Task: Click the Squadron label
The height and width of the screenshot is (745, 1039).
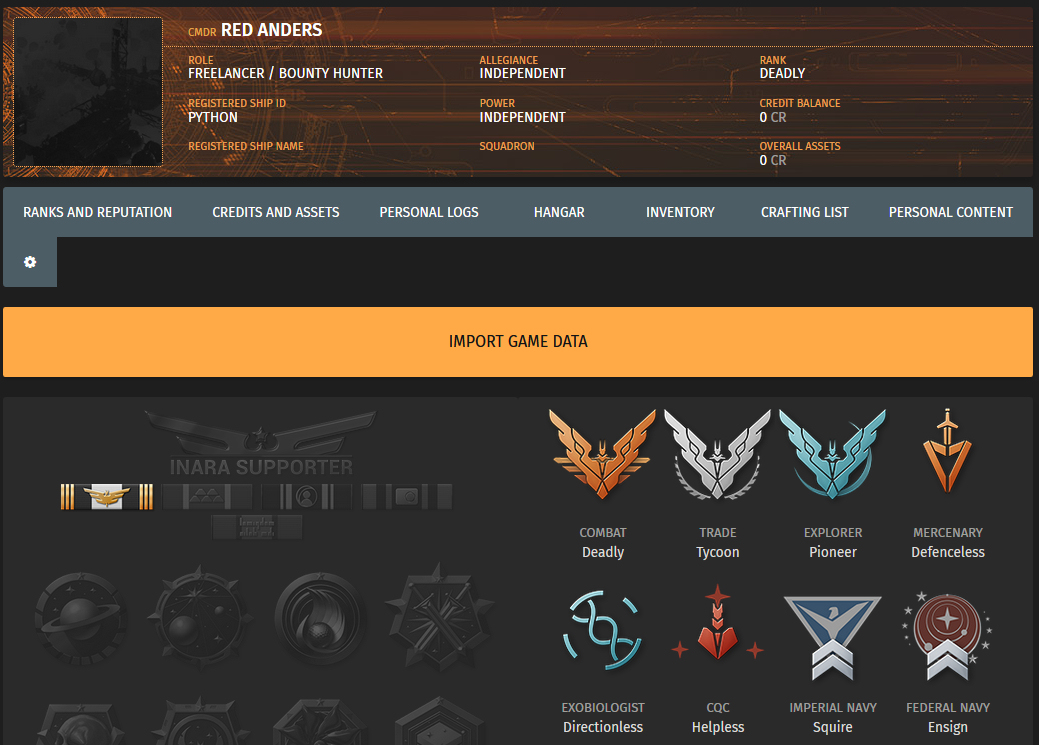Action: (x=507, y=146)
